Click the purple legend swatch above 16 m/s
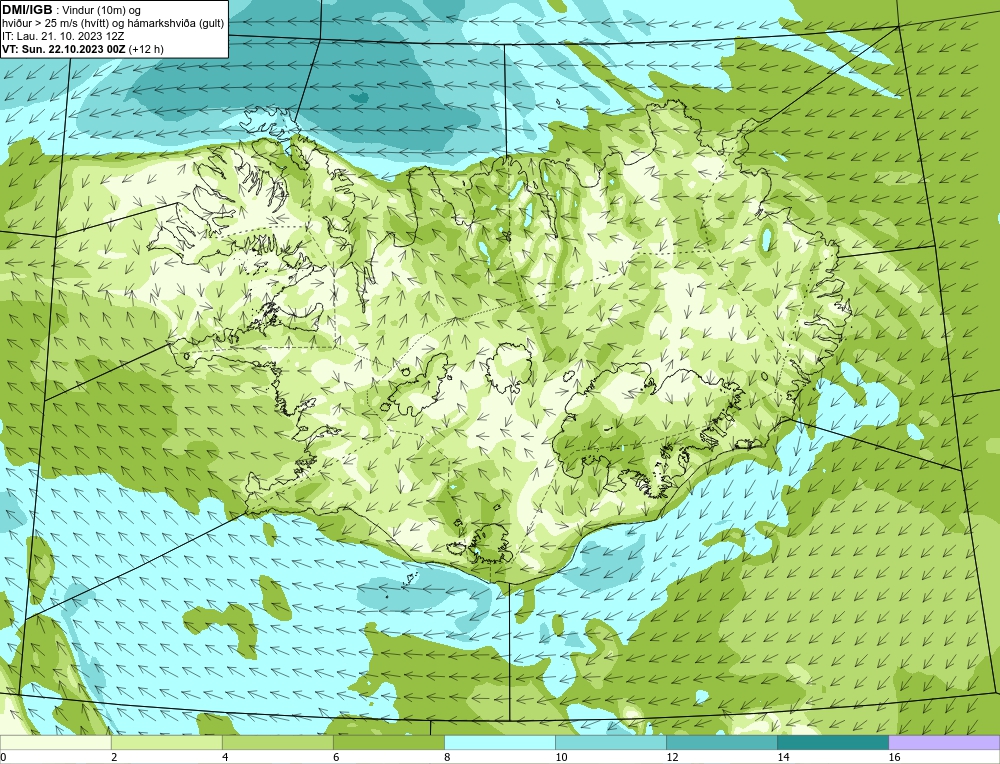The width and height of the screenshot is (1000, 764). pos(944,742)
